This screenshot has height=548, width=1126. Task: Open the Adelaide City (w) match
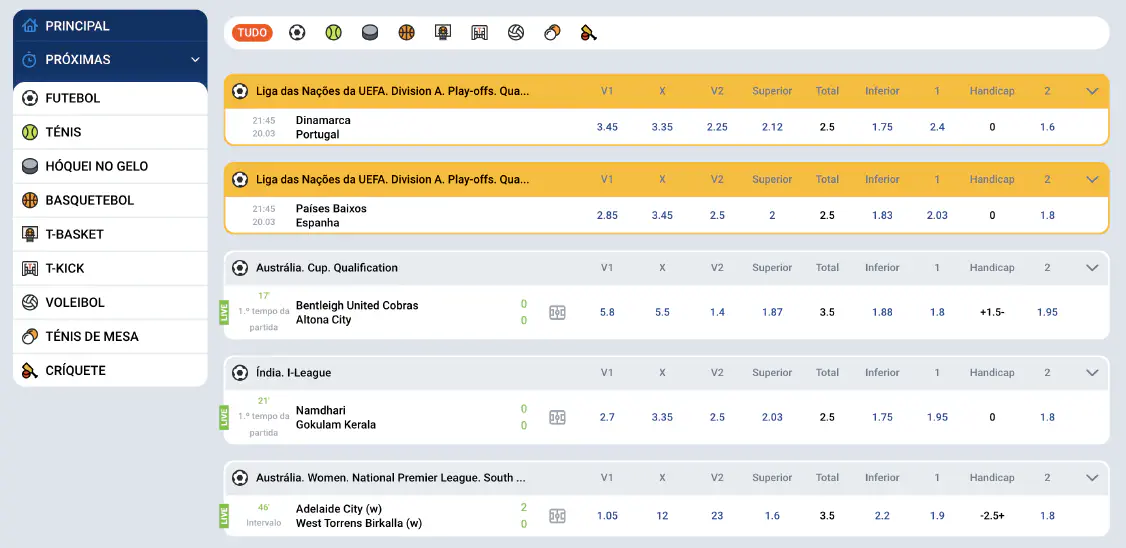339,509
